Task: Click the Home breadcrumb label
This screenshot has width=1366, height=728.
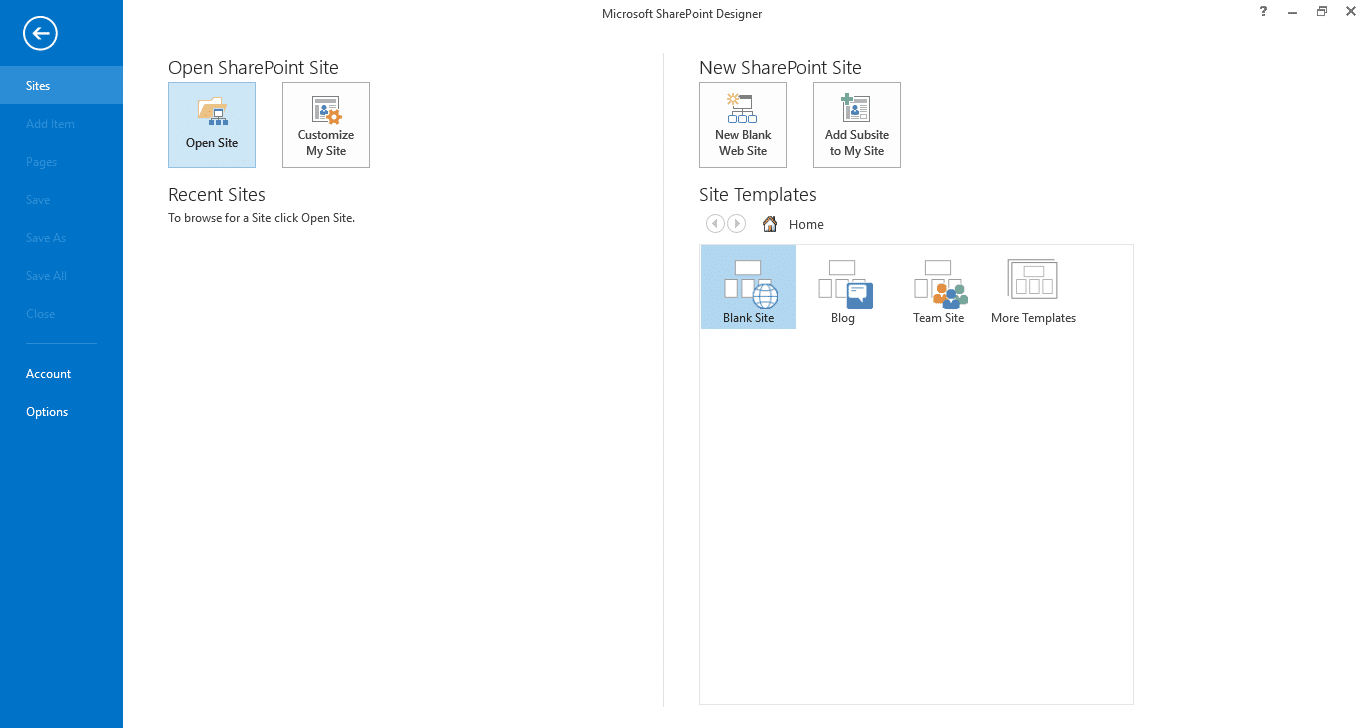Action: click(806, 225)
